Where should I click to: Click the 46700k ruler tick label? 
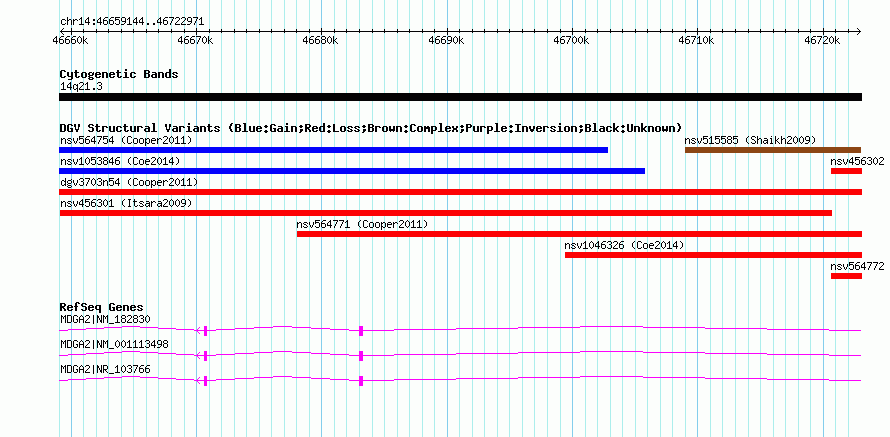pyautogui.click(x=572, y=40)
